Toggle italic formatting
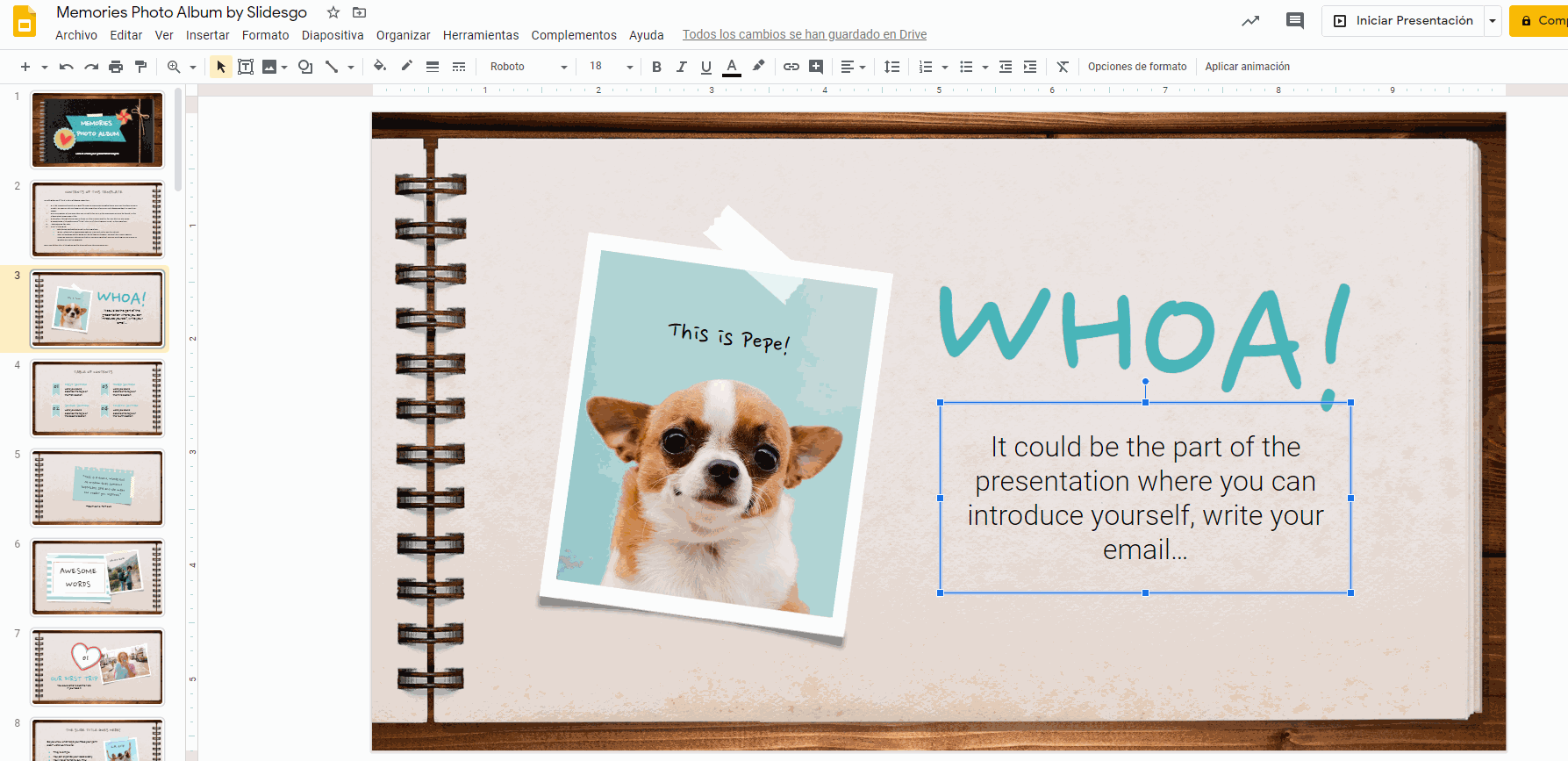This screenshot has height=761, width=1568. click(681, 67)
